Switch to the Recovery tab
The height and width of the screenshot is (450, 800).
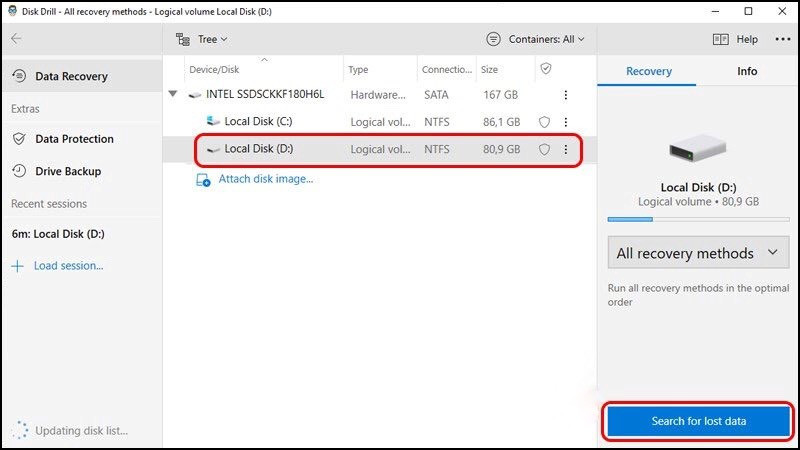[648, 71]
